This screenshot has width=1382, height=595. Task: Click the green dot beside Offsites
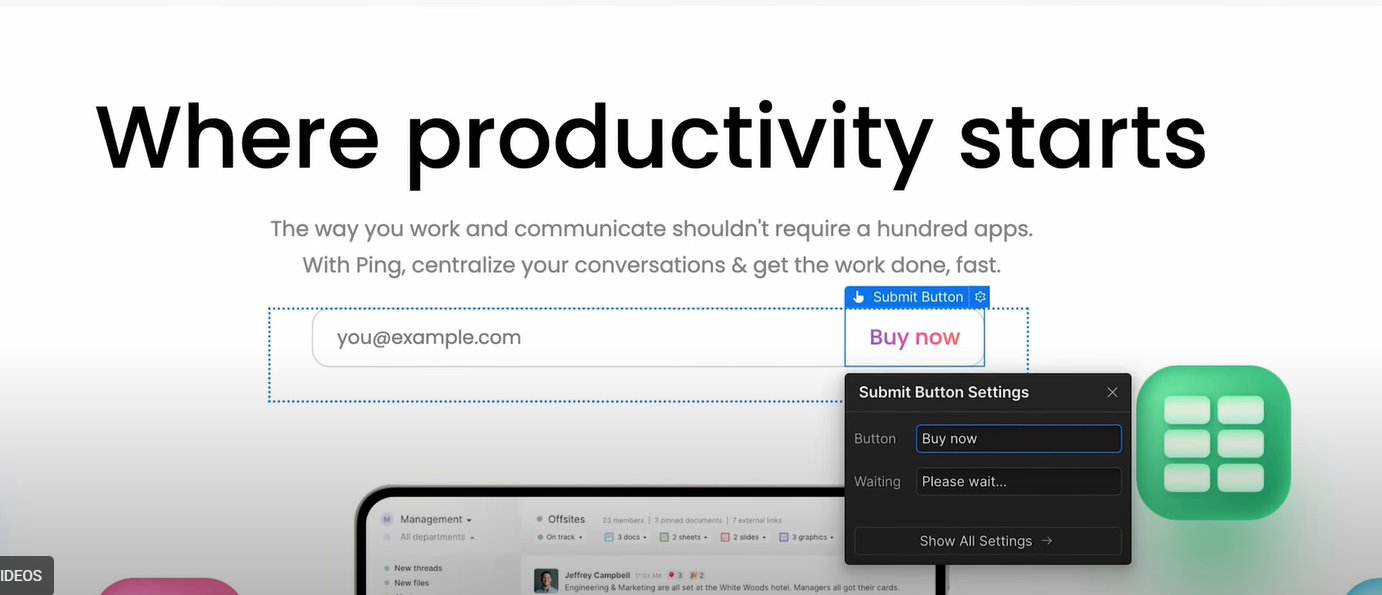point(539,519)
